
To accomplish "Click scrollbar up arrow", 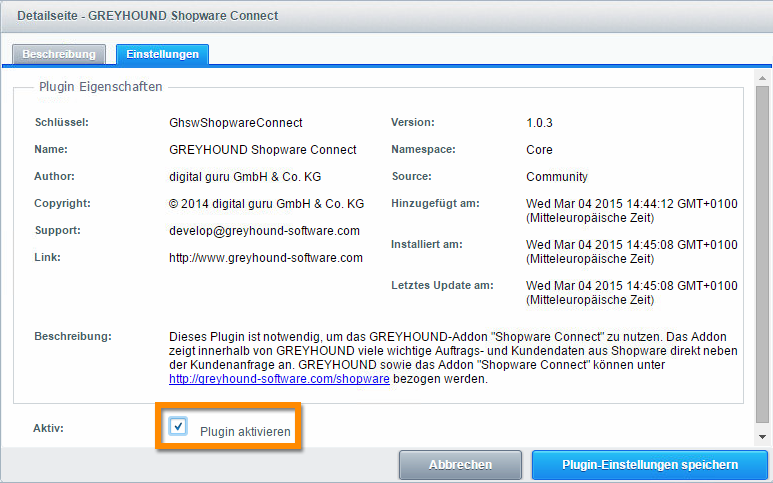I will point(762,78).
